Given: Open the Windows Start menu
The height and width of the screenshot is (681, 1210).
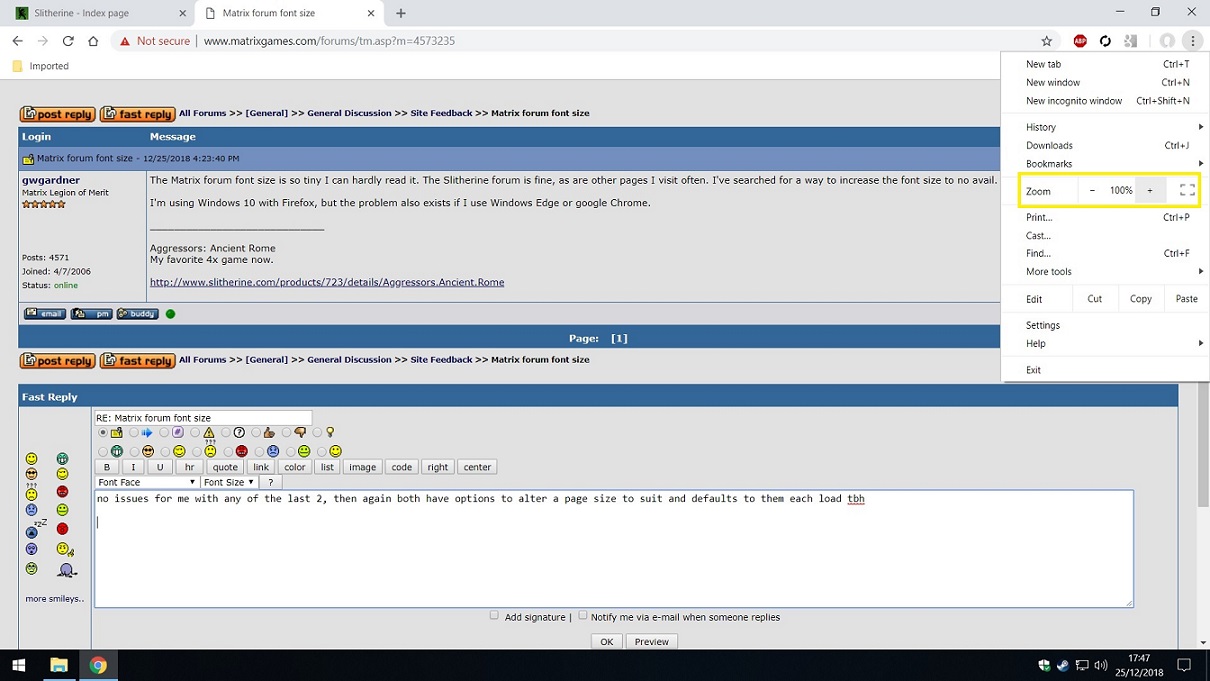Looking at the screenshot, I should tap(18, 665).
